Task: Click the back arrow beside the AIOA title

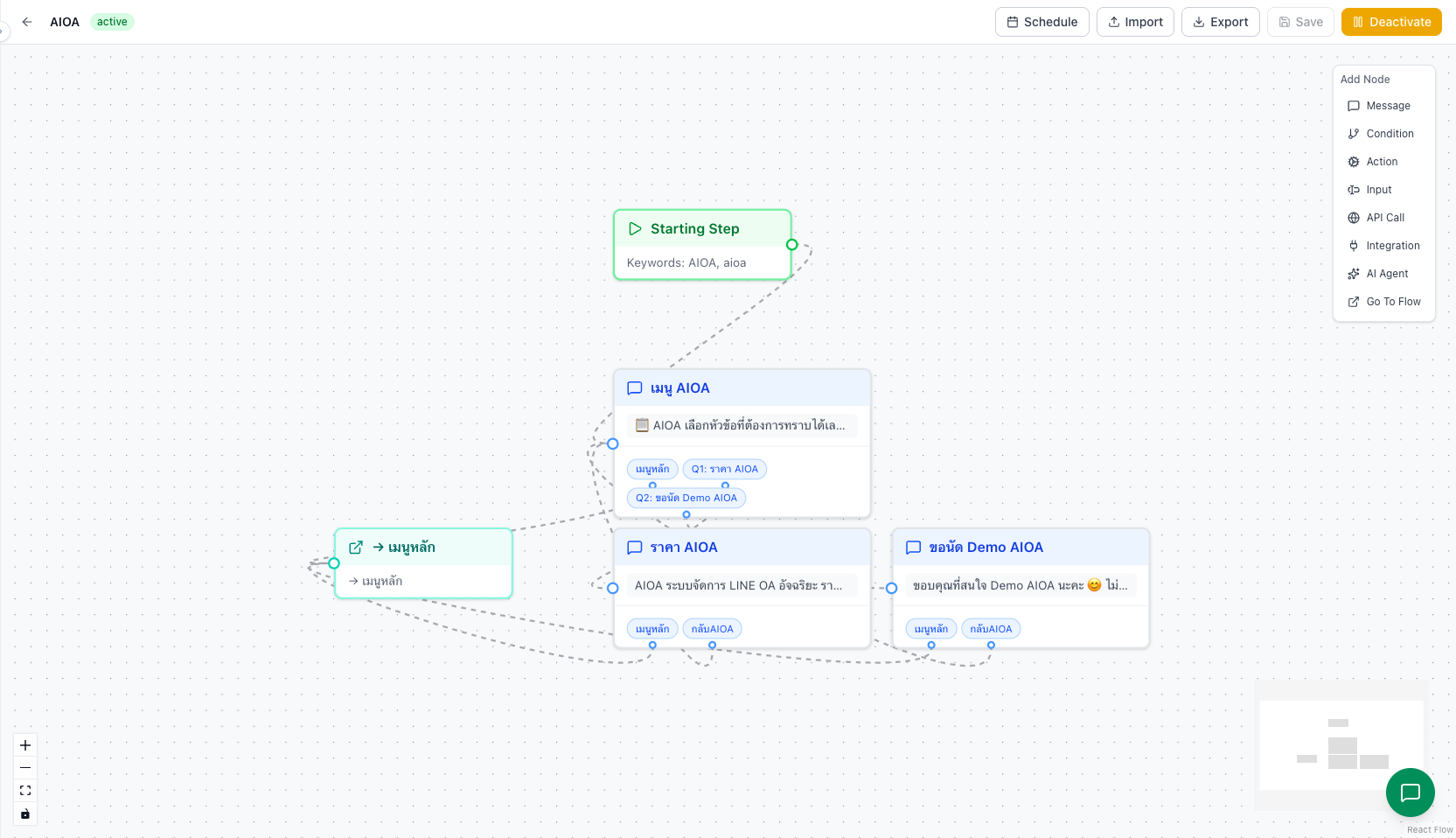Action: pos(25,22)
